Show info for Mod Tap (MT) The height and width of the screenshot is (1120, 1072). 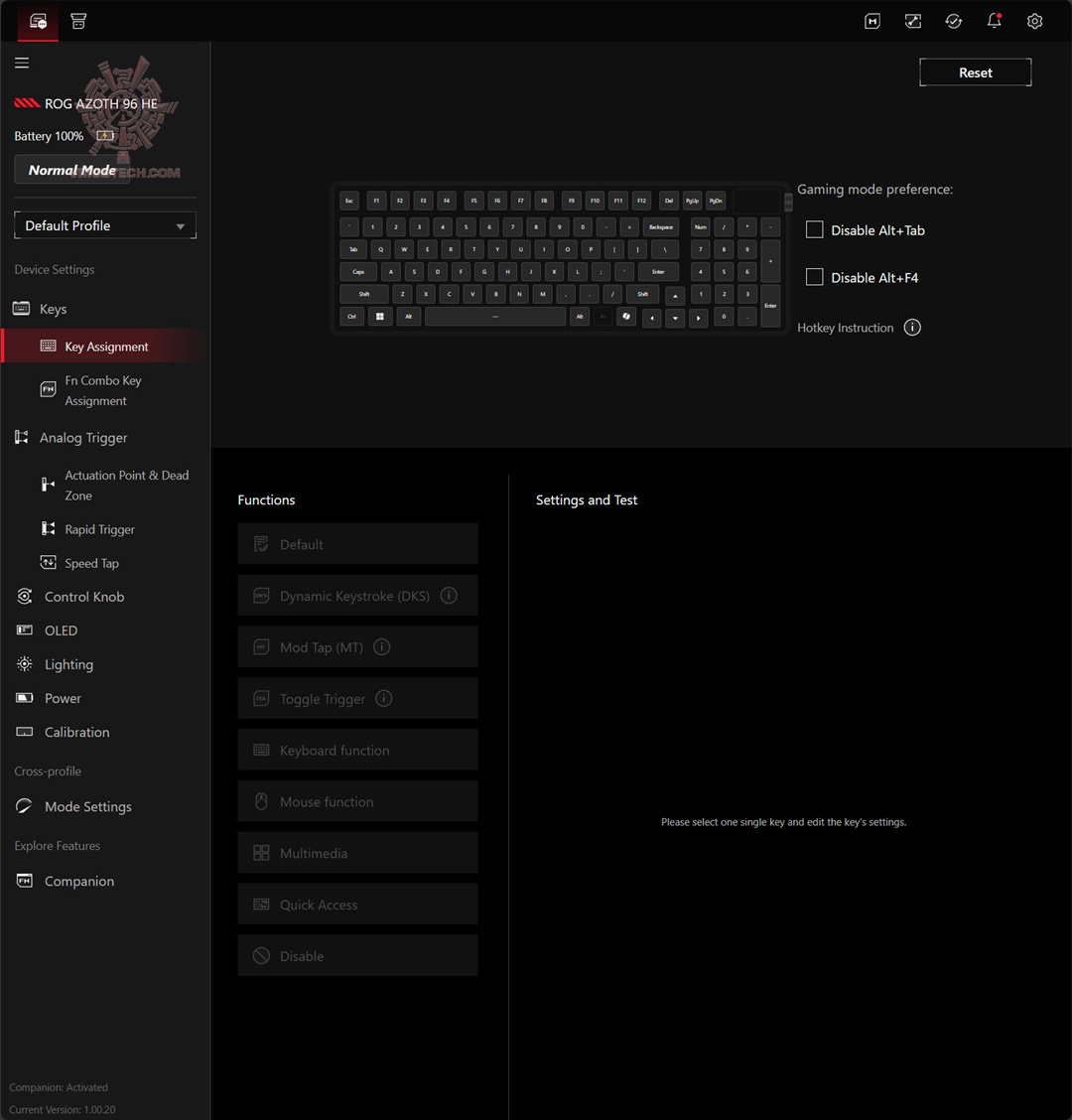point(382,646)
